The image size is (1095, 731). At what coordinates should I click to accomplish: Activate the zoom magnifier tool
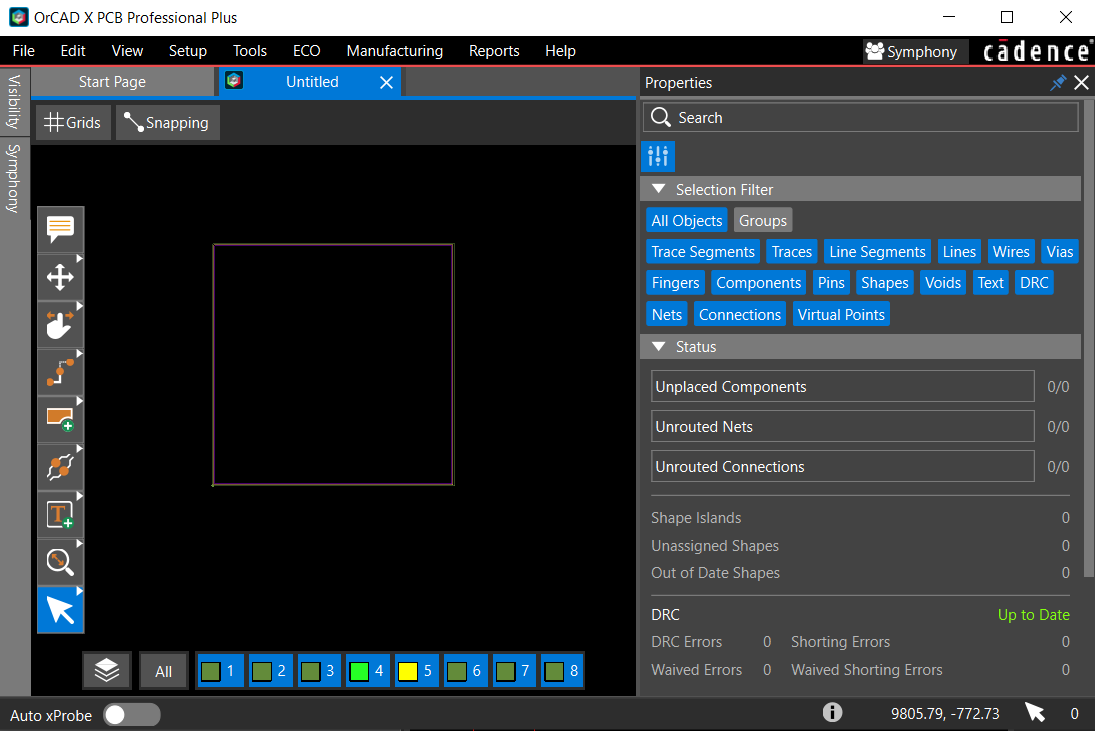(60, 562)
